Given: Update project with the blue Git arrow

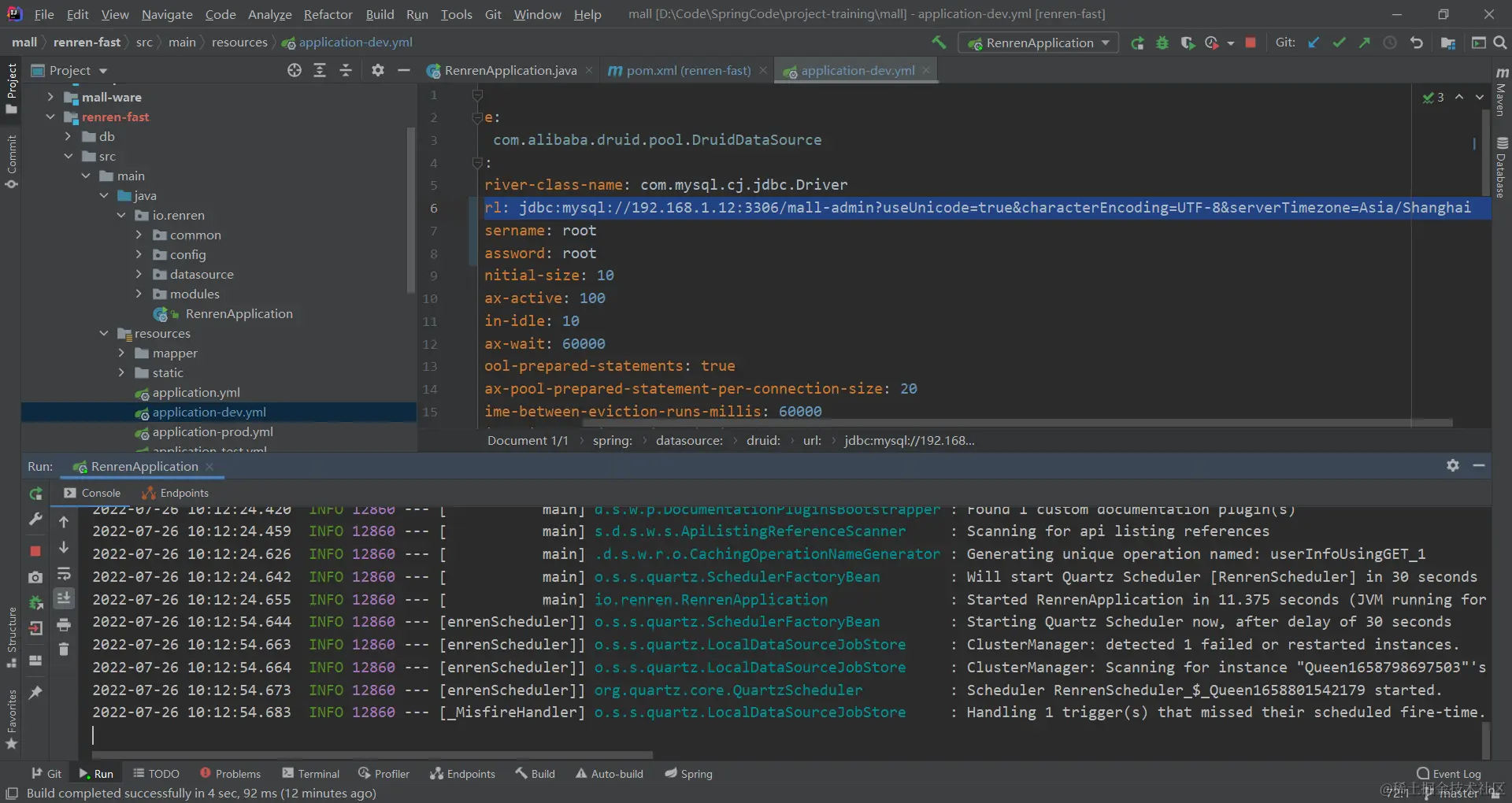Looking at the screenshot, I should coord(1314,43).
